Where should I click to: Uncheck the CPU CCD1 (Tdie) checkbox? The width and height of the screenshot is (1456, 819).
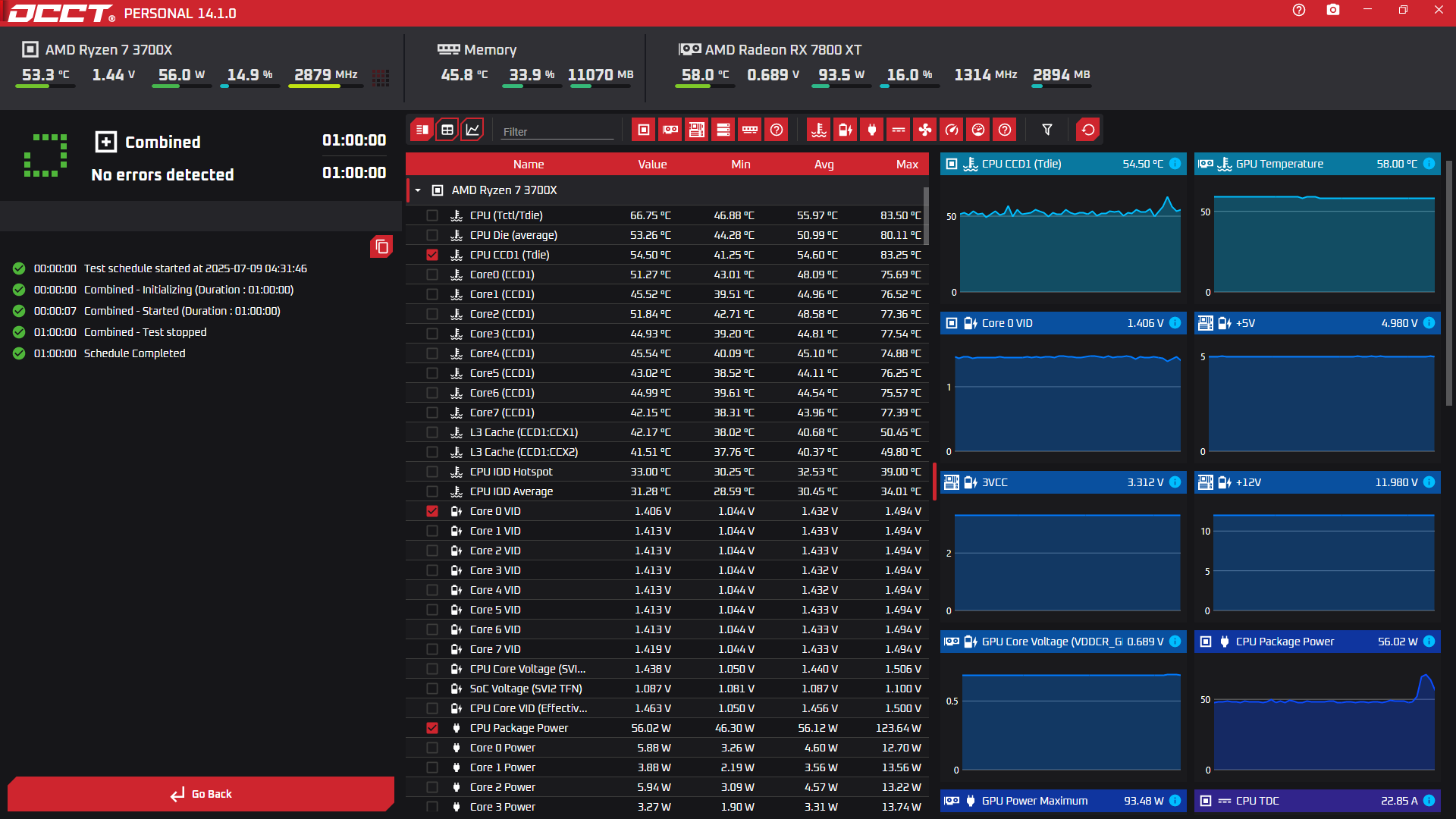[432, 255]
